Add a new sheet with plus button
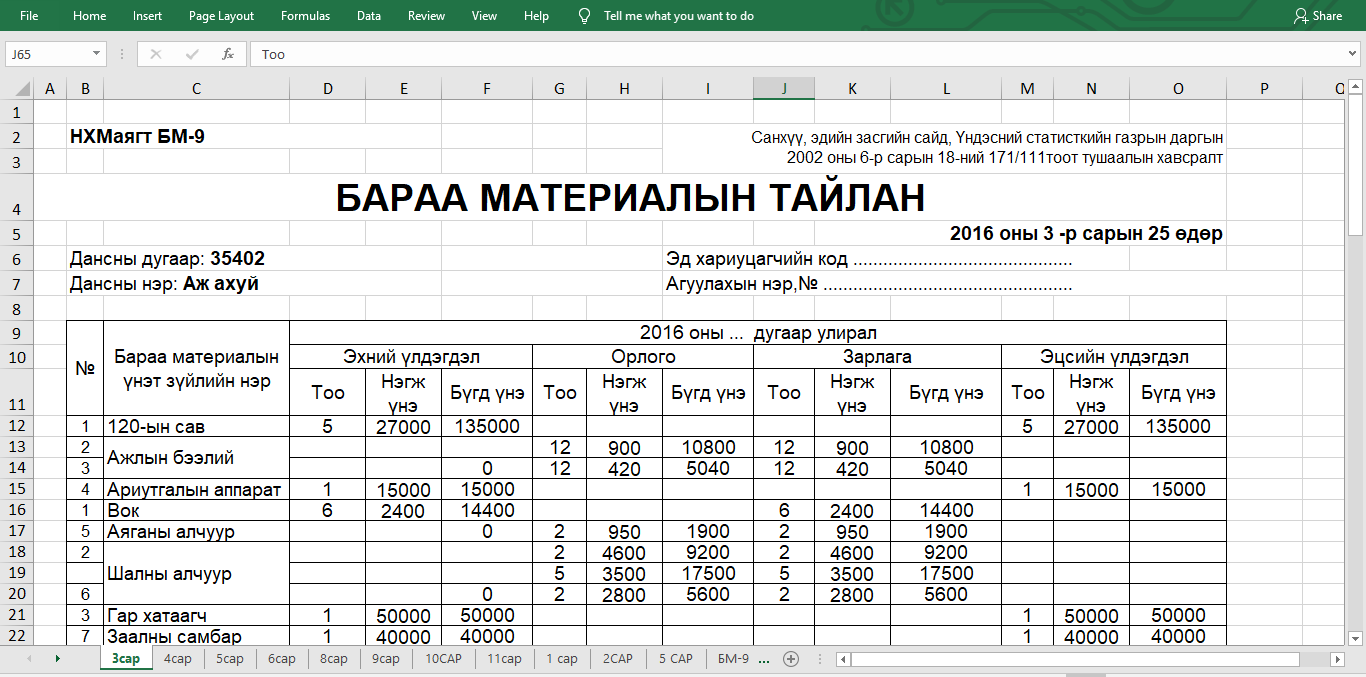 tap(791, 659)
